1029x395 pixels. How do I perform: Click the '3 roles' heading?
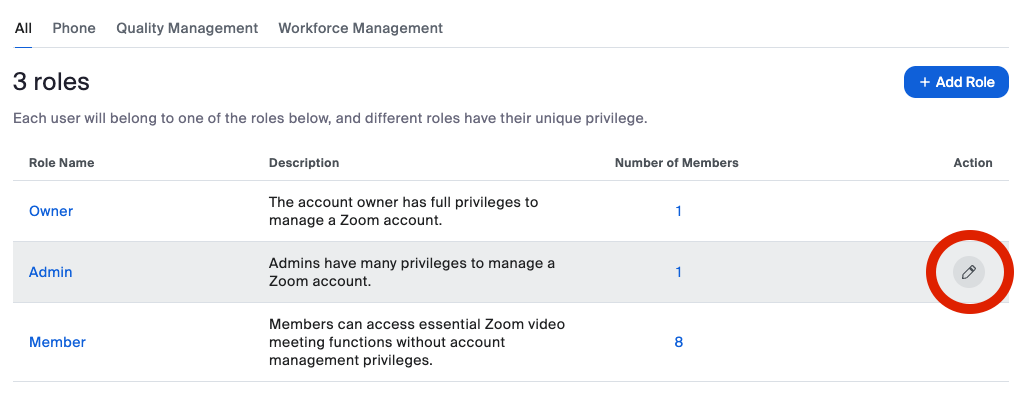pos(51,82)
